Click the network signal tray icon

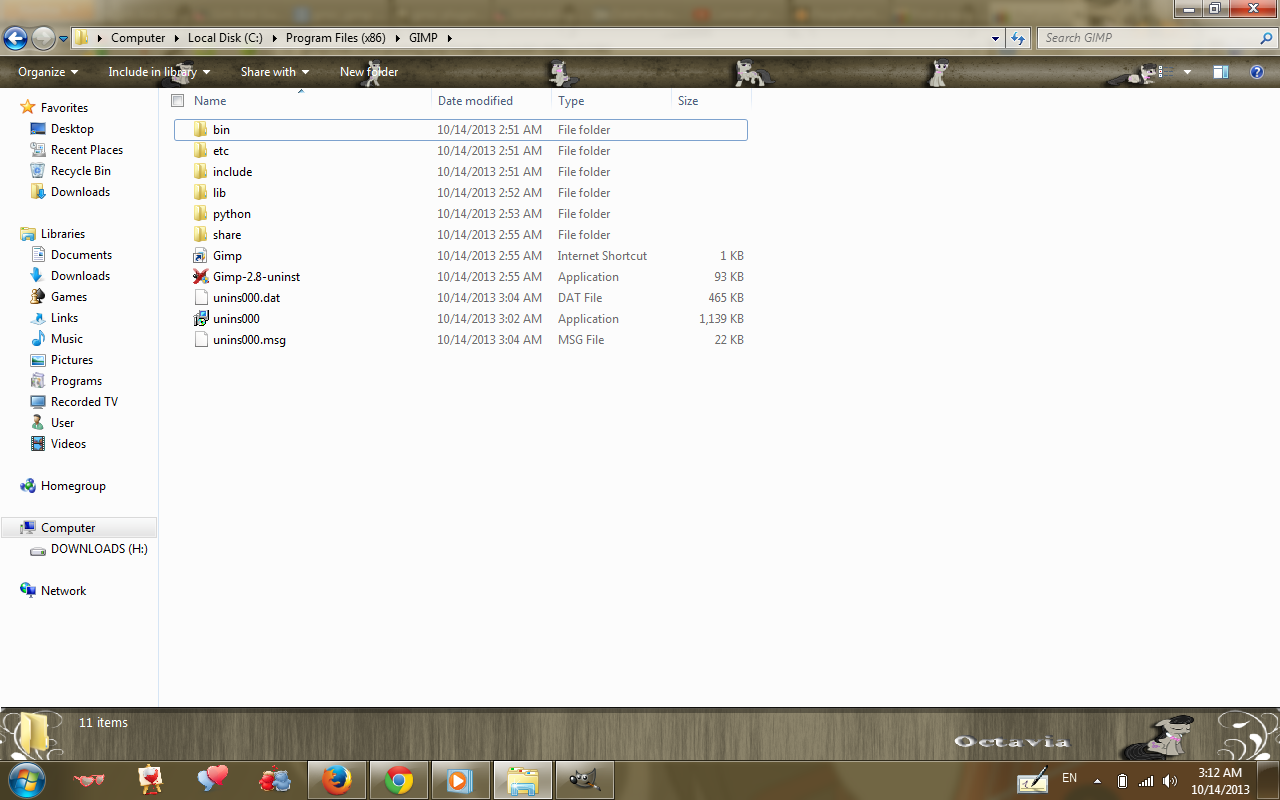tap(1146, 781)
